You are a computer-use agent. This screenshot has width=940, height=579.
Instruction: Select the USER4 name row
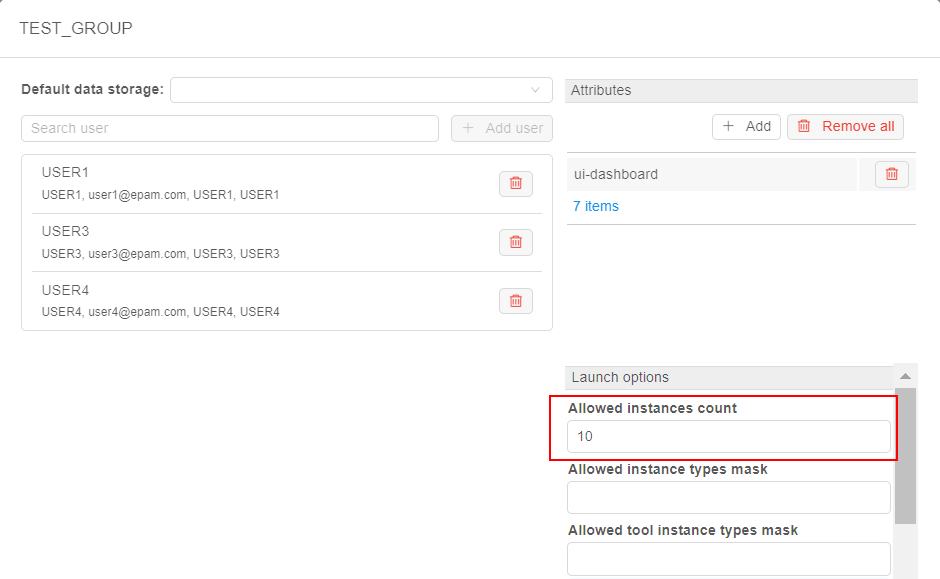(x=65, y=290)
